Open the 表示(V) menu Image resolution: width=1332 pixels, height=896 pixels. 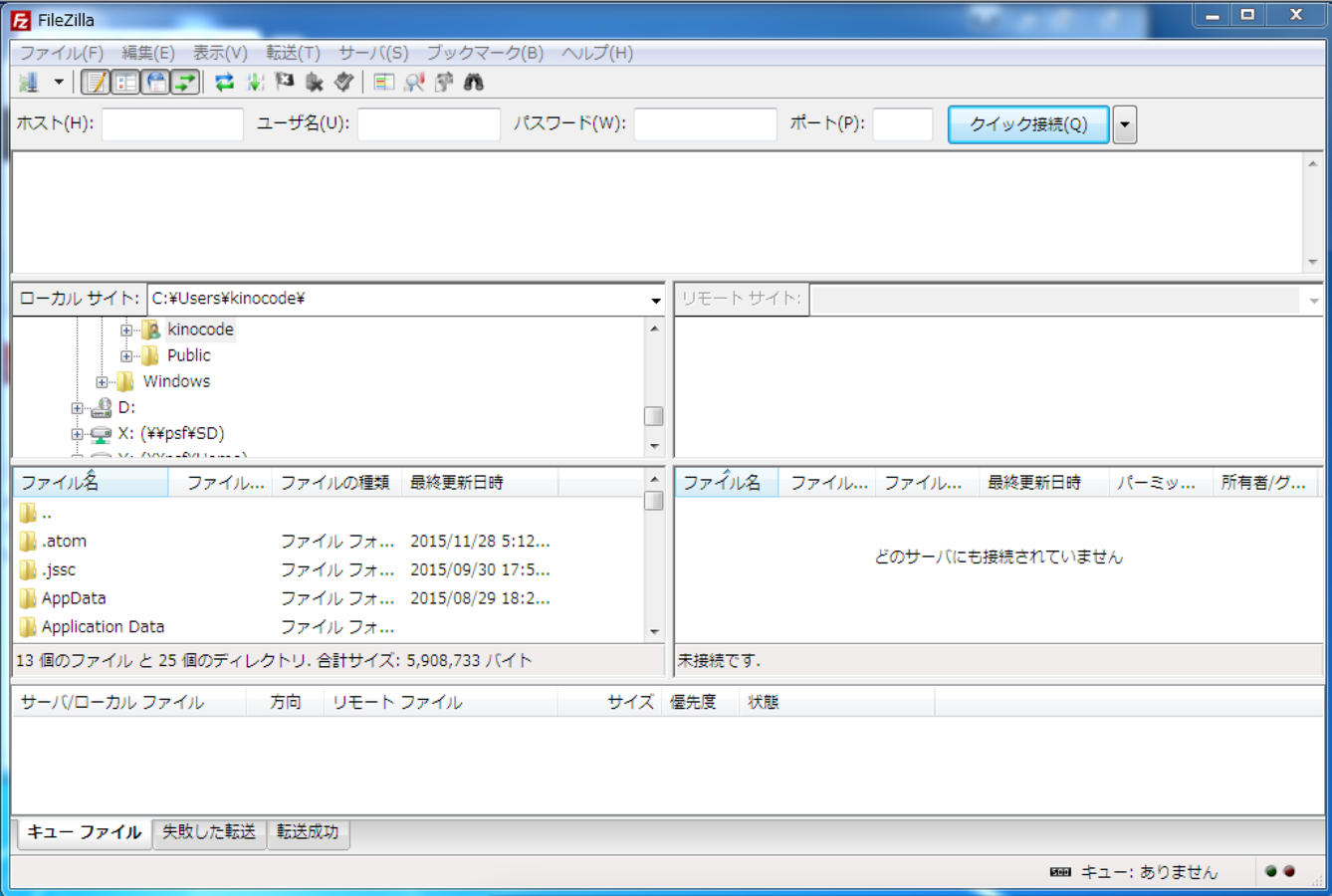(x=220, y=53)
